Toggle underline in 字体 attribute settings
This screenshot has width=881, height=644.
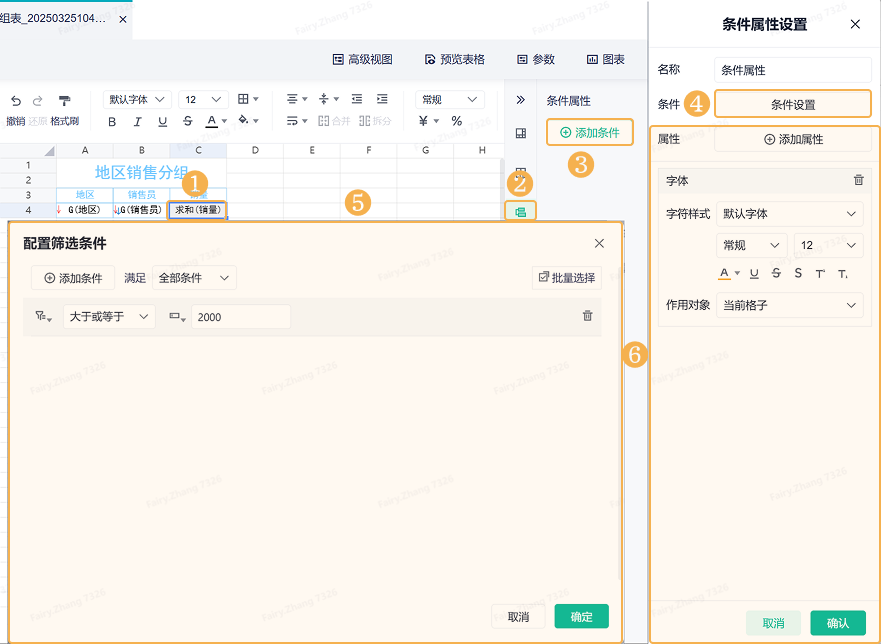pos(754,274)
